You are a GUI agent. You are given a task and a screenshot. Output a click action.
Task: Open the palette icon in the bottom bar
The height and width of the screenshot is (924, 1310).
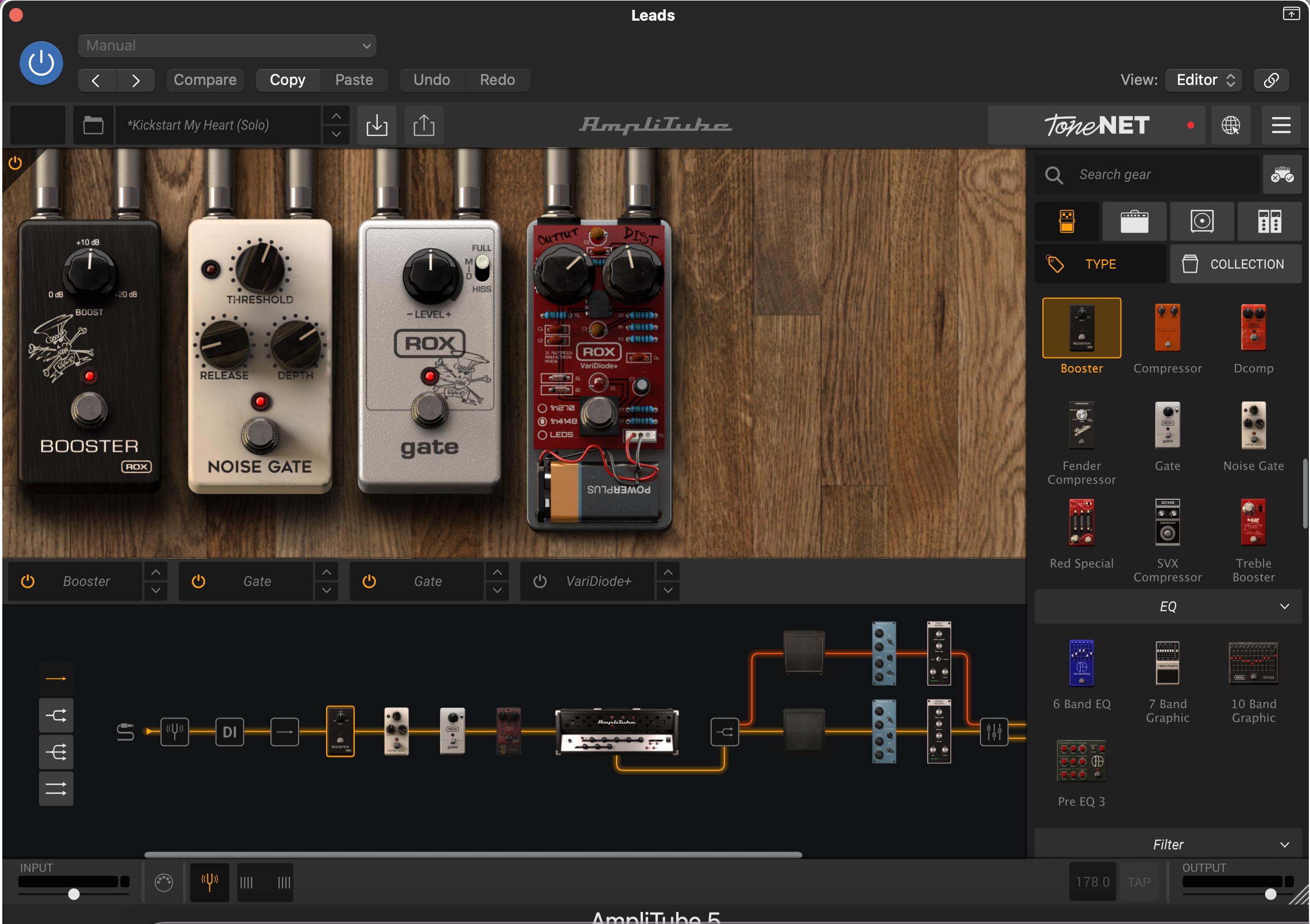164,883
